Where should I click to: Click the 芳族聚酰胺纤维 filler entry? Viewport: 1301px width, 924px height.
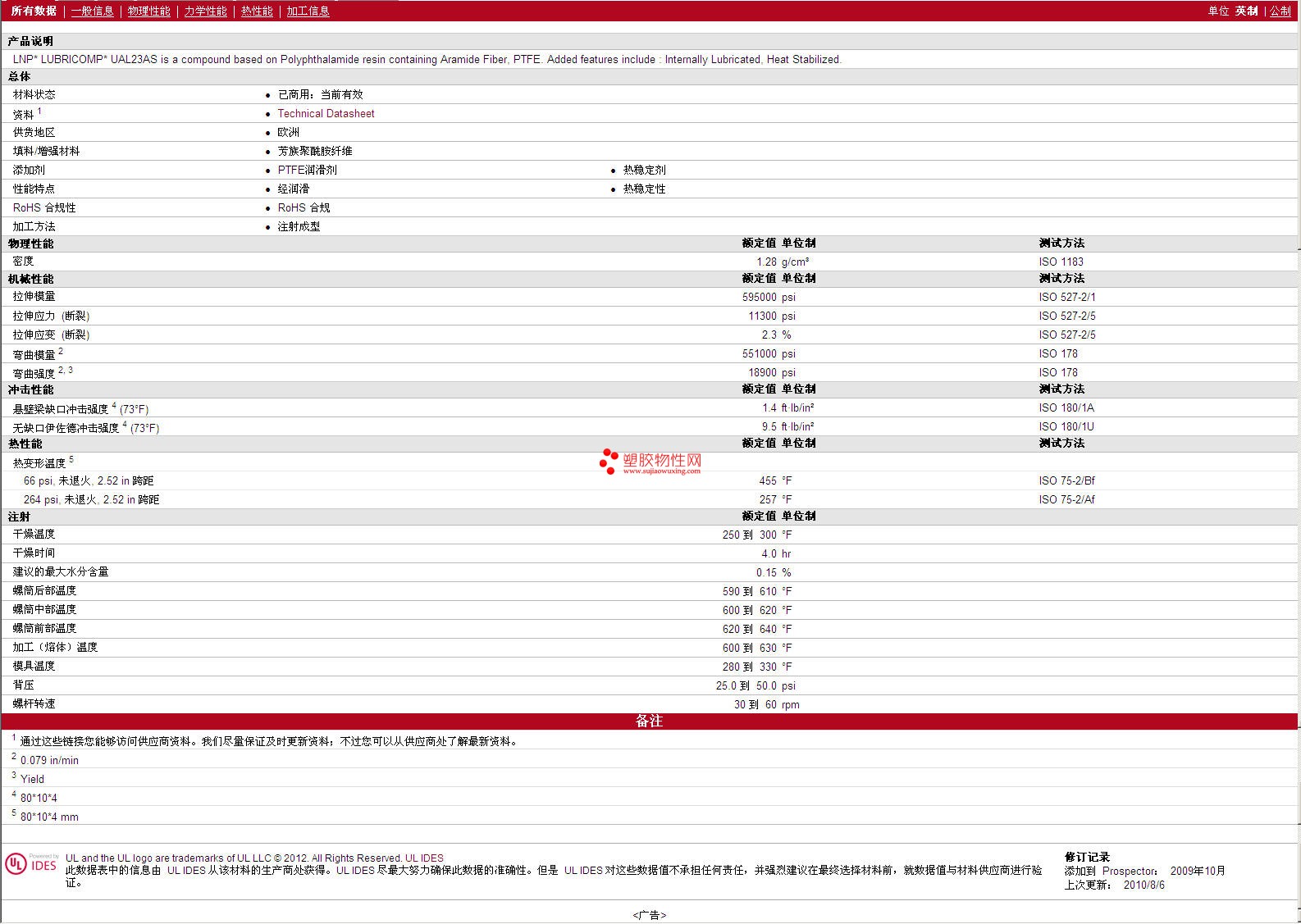point(315,151)
